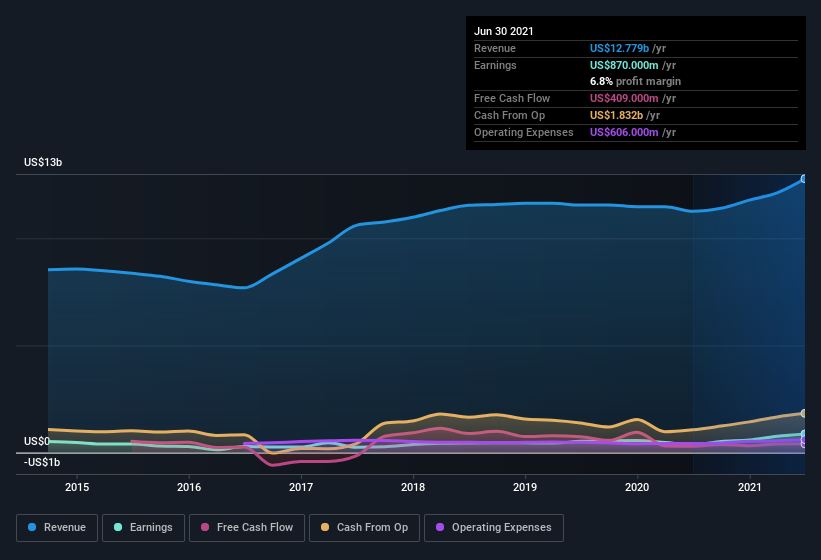This screenshot has width=821, height=560.
Task: Click the Cash From Op label in the tooltip
Action: coord(509,116)
